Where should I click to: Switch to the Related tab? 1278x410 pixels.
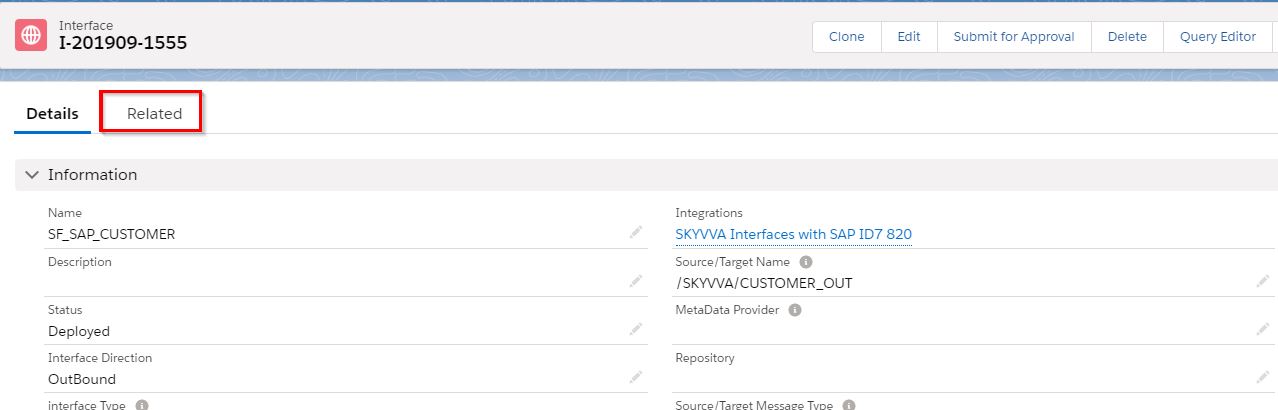click(x=154, y=114)
